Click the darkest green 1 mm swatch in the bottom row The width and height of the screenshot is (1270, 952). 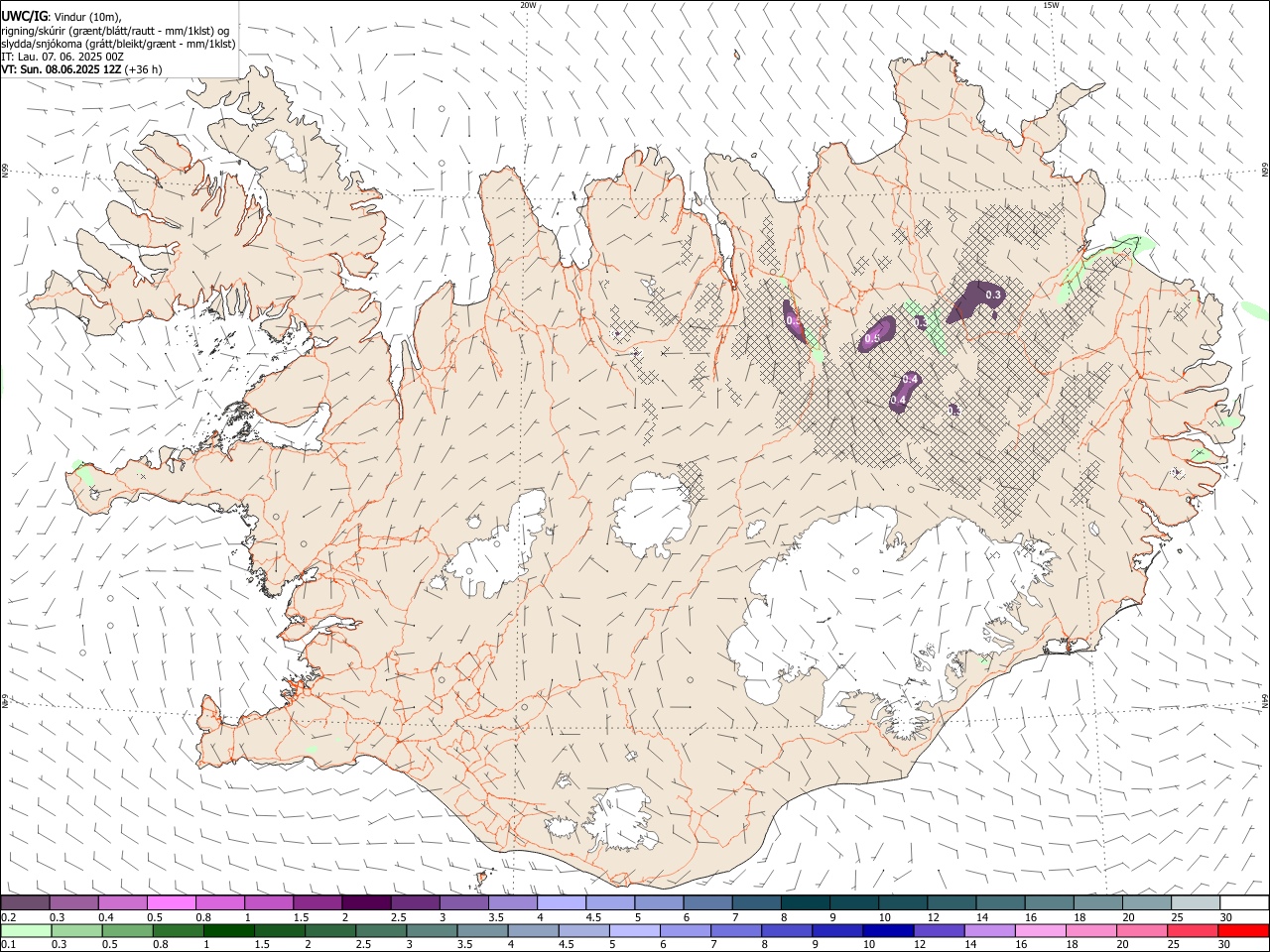point(228,931)
